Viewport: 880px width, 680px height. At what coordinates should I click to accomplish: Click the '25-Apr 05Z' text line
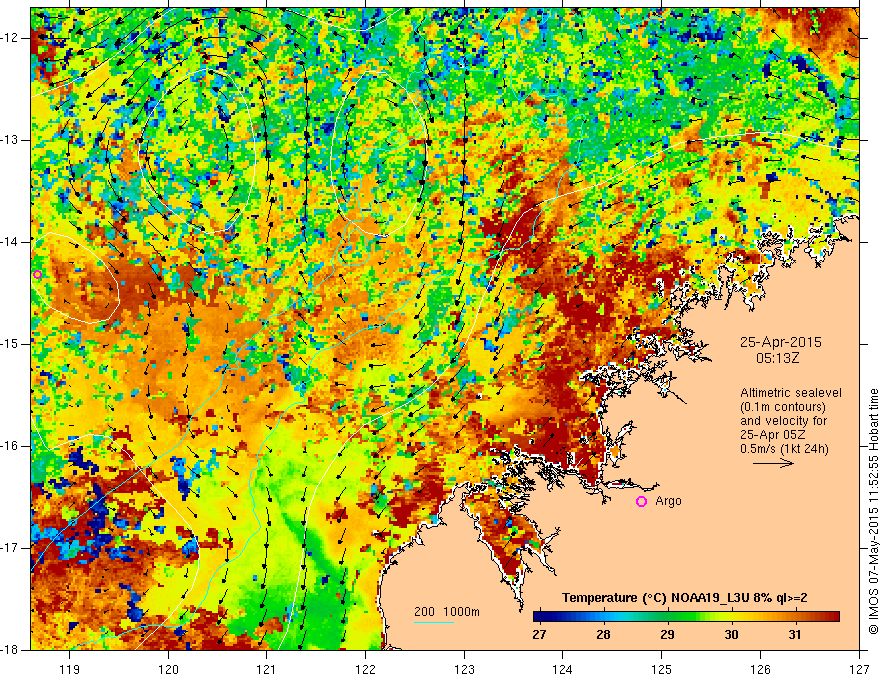pos(773,435)
